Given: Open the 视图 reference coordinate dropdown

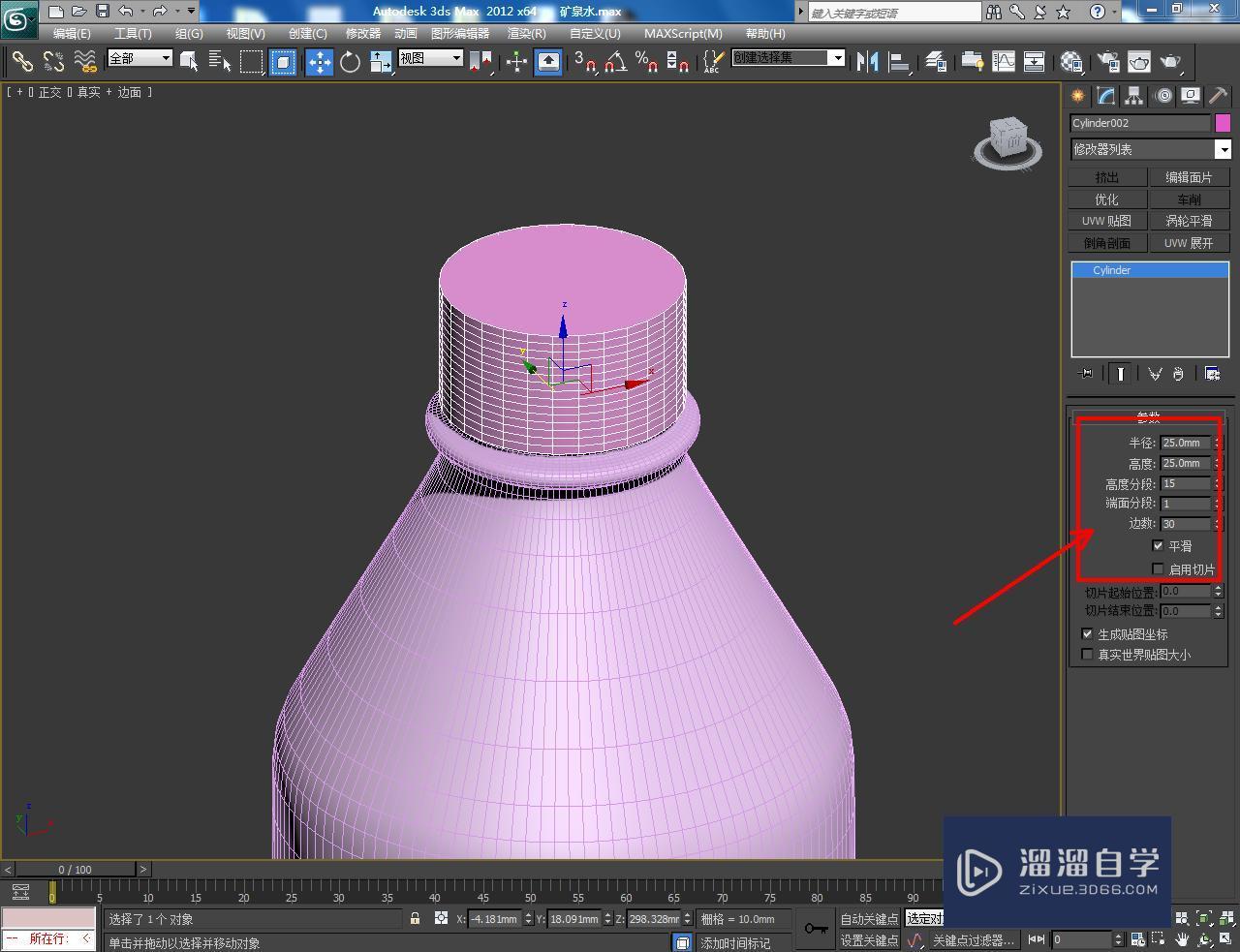Looking at the screenshot, I should [x=430, y=58].
